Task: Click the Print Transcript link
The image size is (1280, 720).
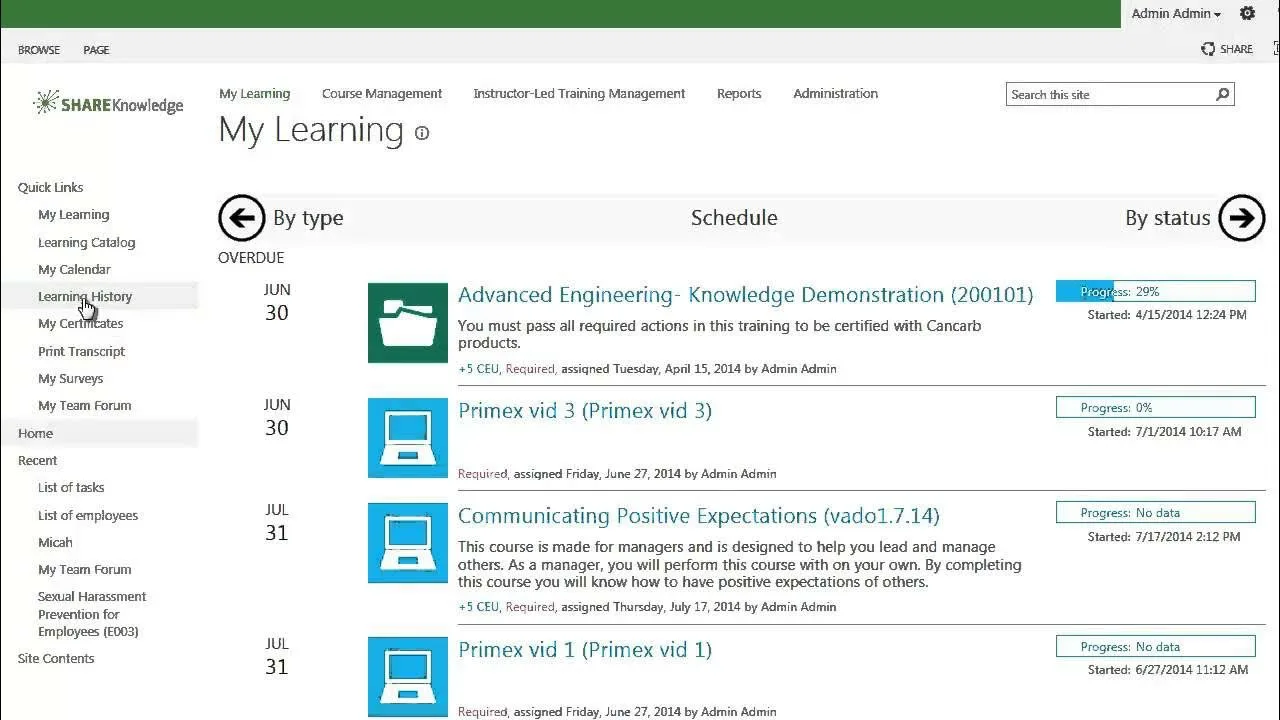Action: (x=81, y=351)
